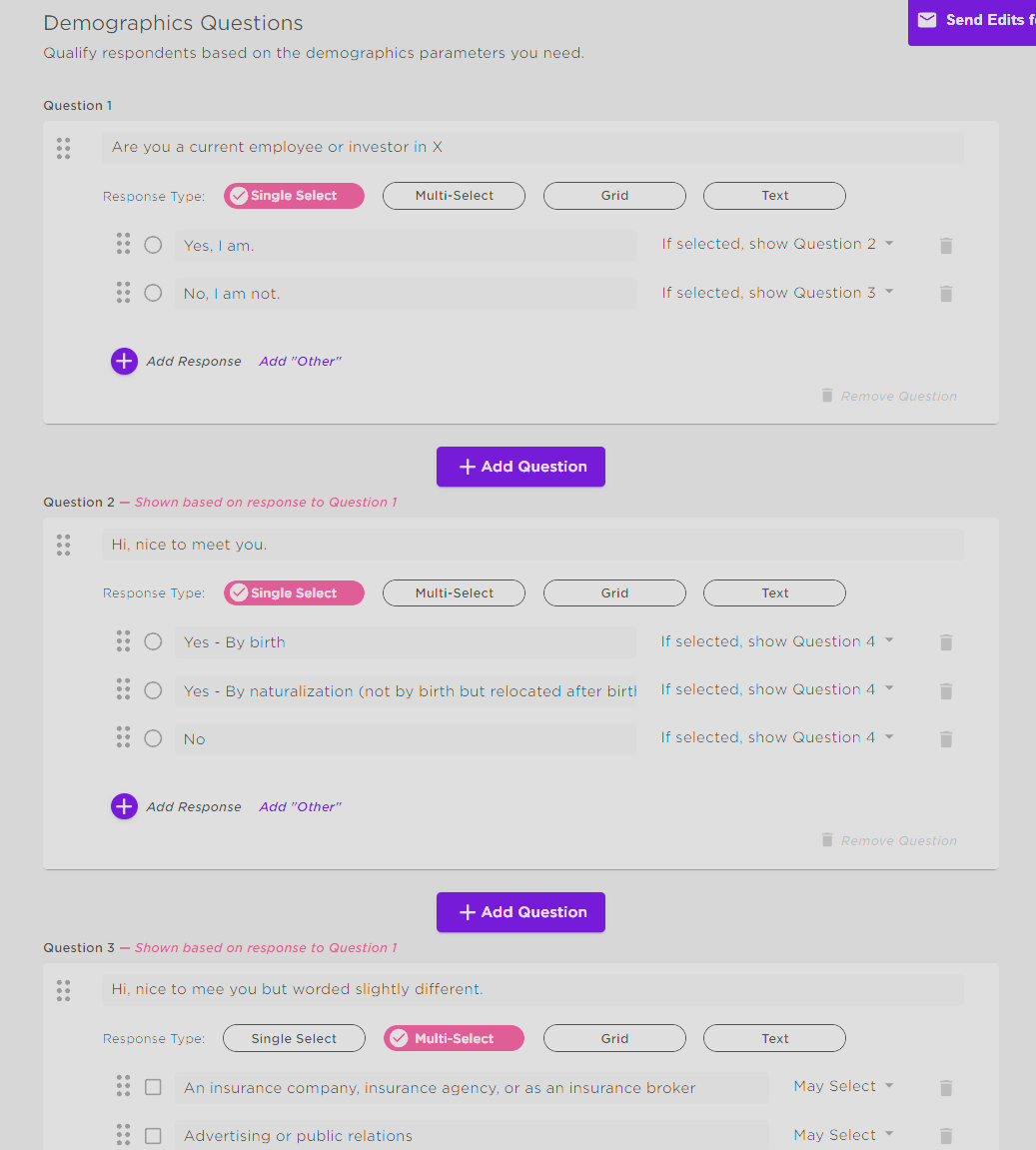The image size is (1036, 1150).
Task: Switch Question 1 response type to Multi-Select
Action: 454,196
